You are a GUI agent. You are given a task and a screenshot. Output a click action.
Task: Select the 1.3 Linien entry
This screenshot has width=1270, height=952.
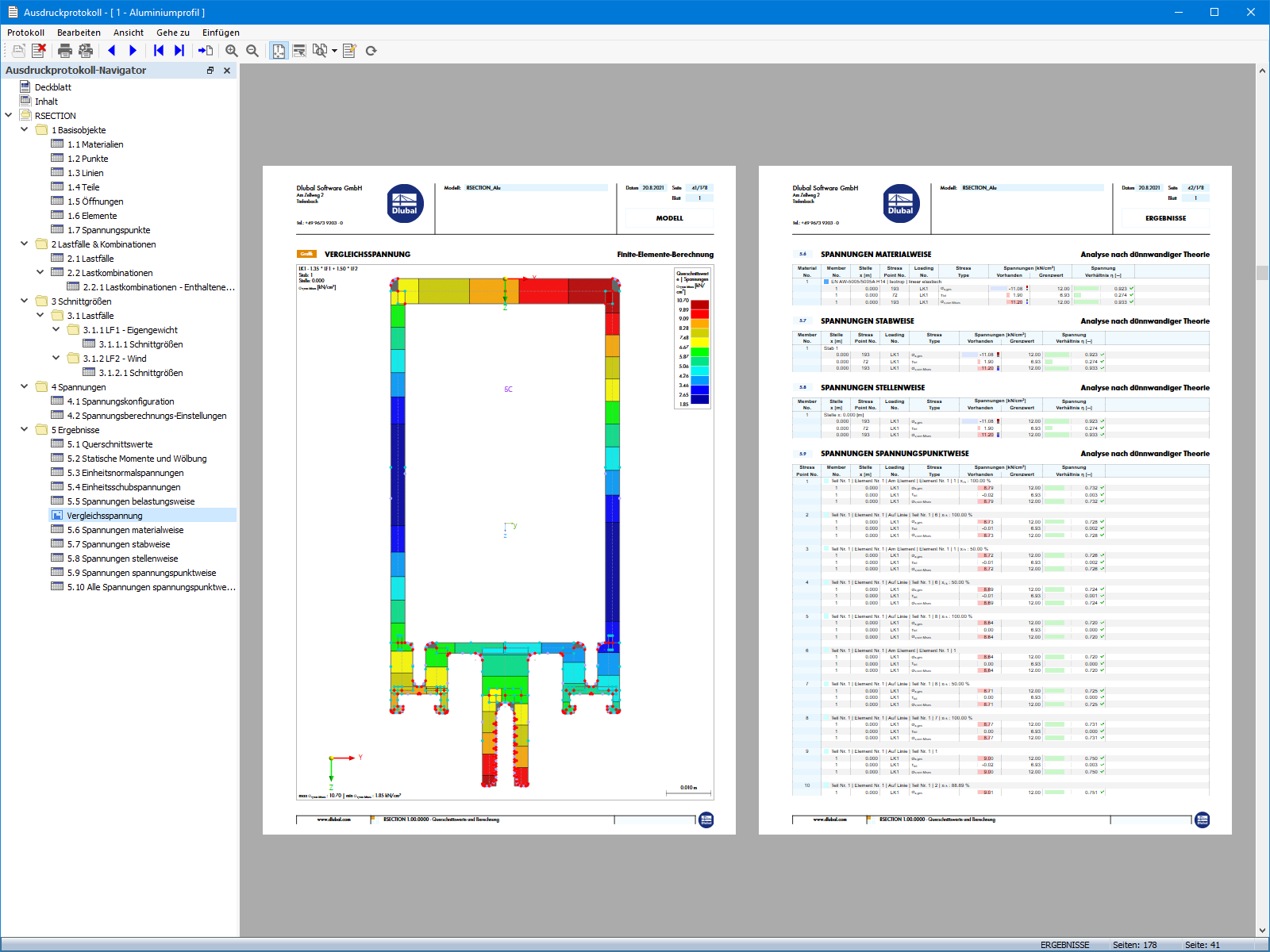coord(85,173)
